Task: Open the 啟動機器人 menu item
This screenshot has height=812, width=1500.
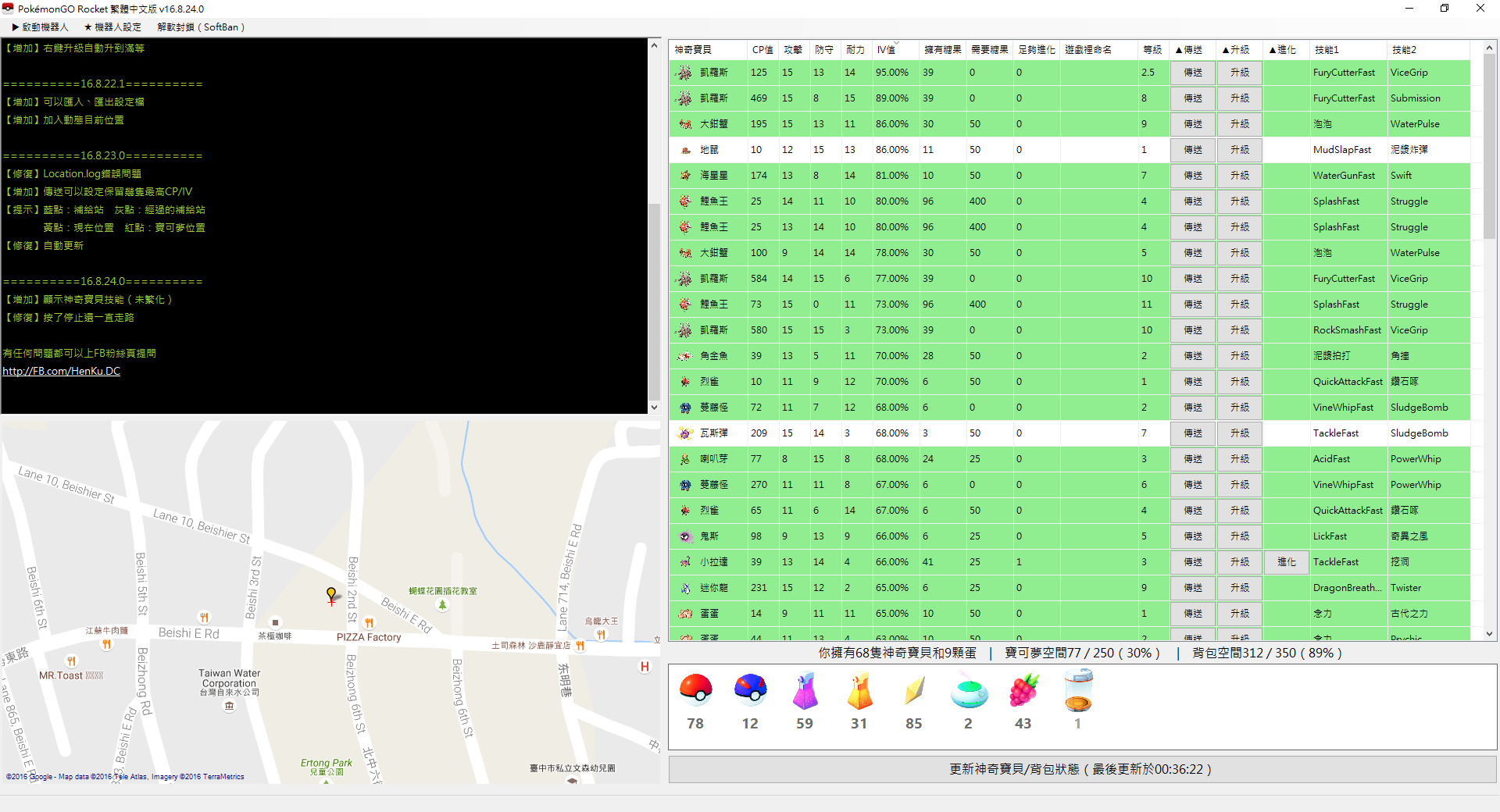Action: click(40, 27)
